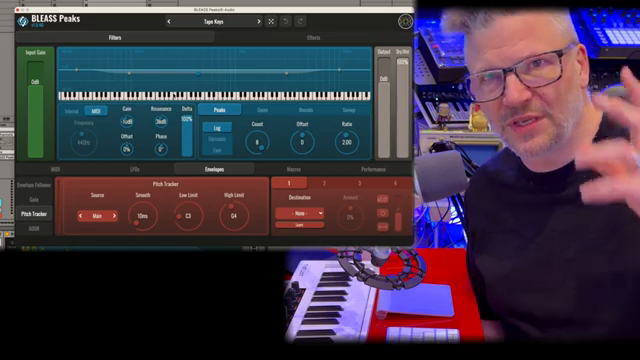Click the redo arrow icon
640x360 pixels.
click(x=300, y=22)
